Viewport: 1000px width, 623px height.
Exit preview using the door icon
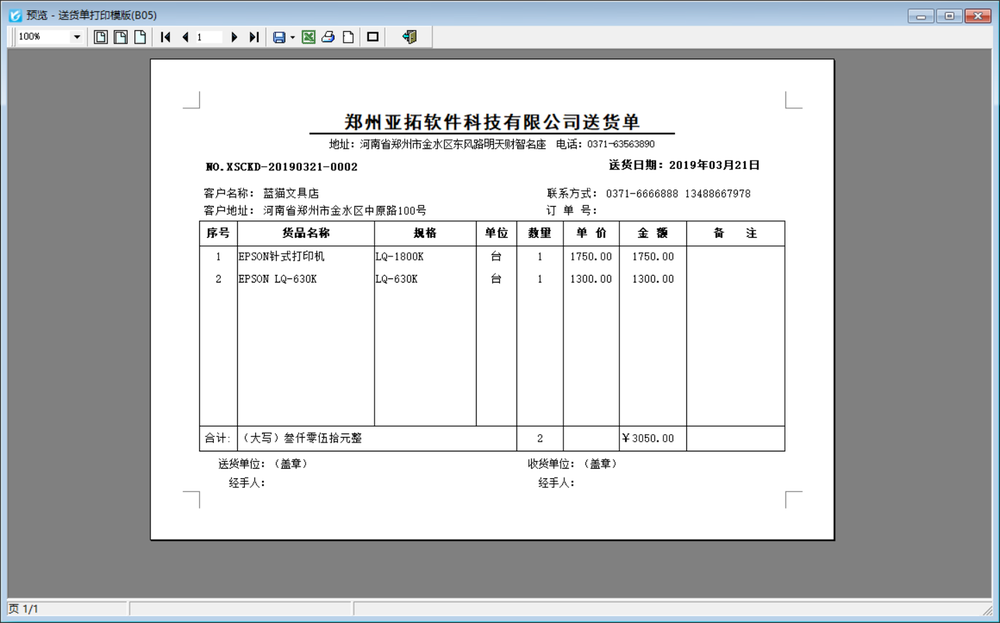coord(408,37)
